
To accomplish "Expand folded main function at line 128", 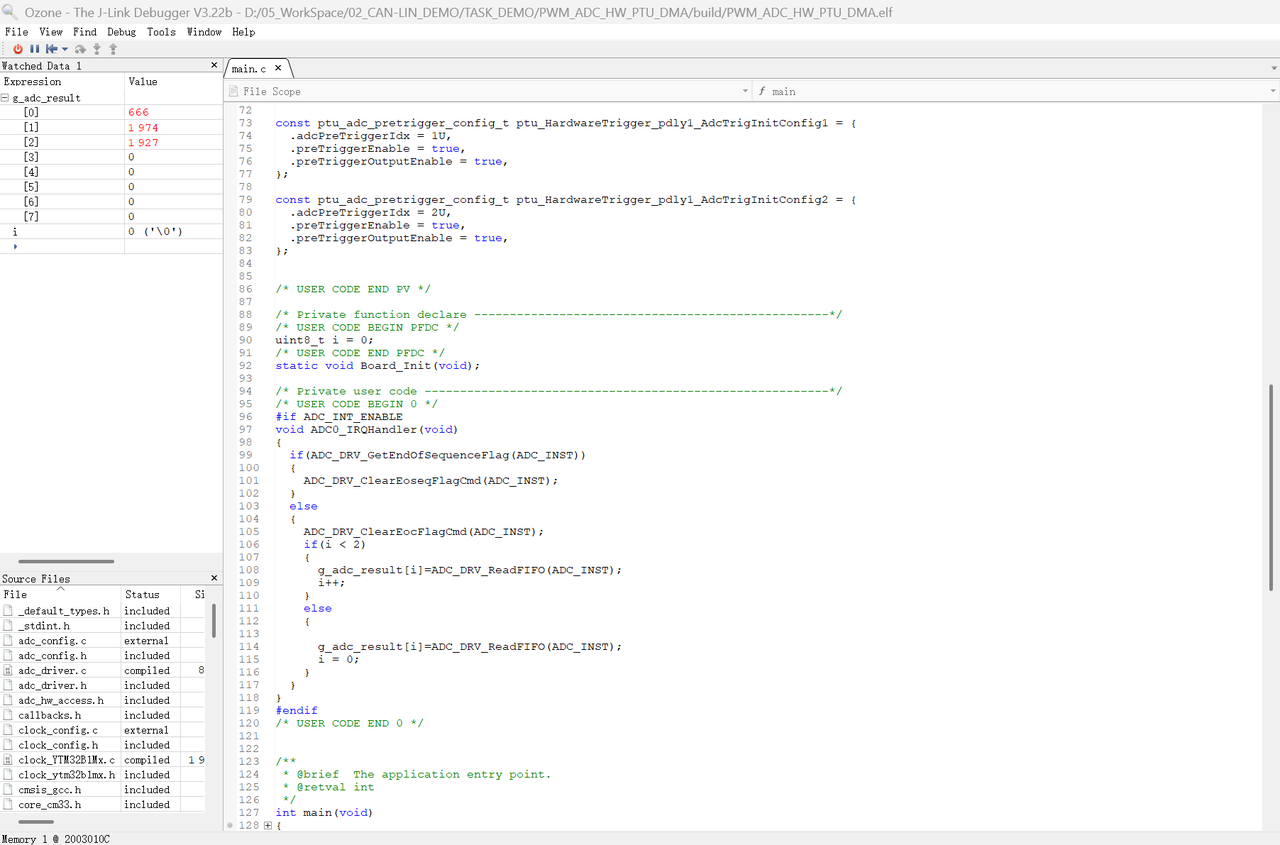I will [x=268, y=826].
